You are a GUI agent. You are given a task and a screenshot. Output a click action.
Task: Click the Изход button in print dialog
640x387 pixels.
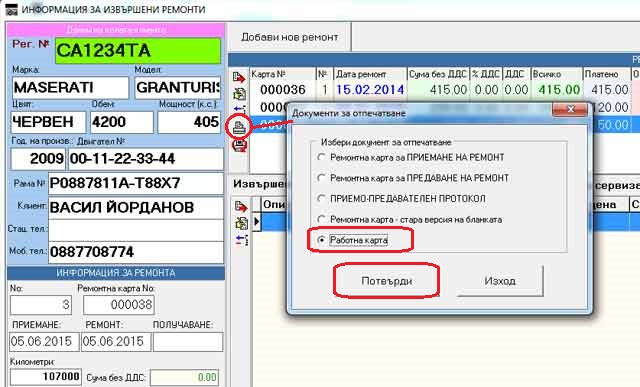coord(500,281)
